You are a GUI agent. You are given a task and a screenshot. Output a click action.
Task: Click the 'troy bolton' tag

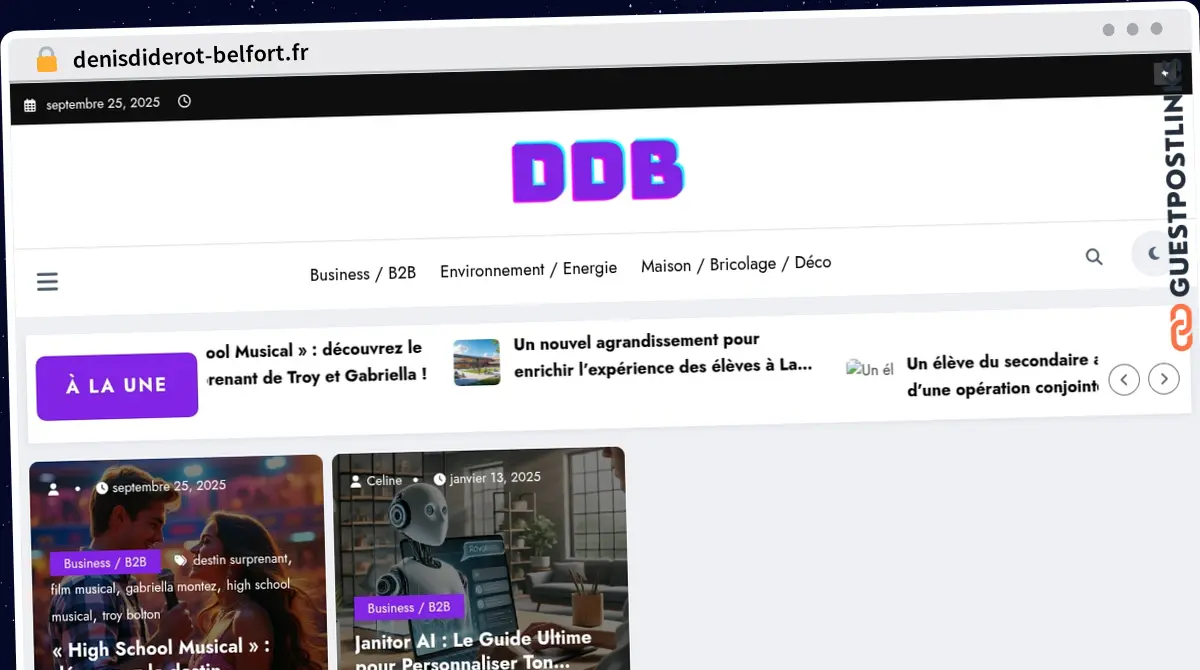131,615
